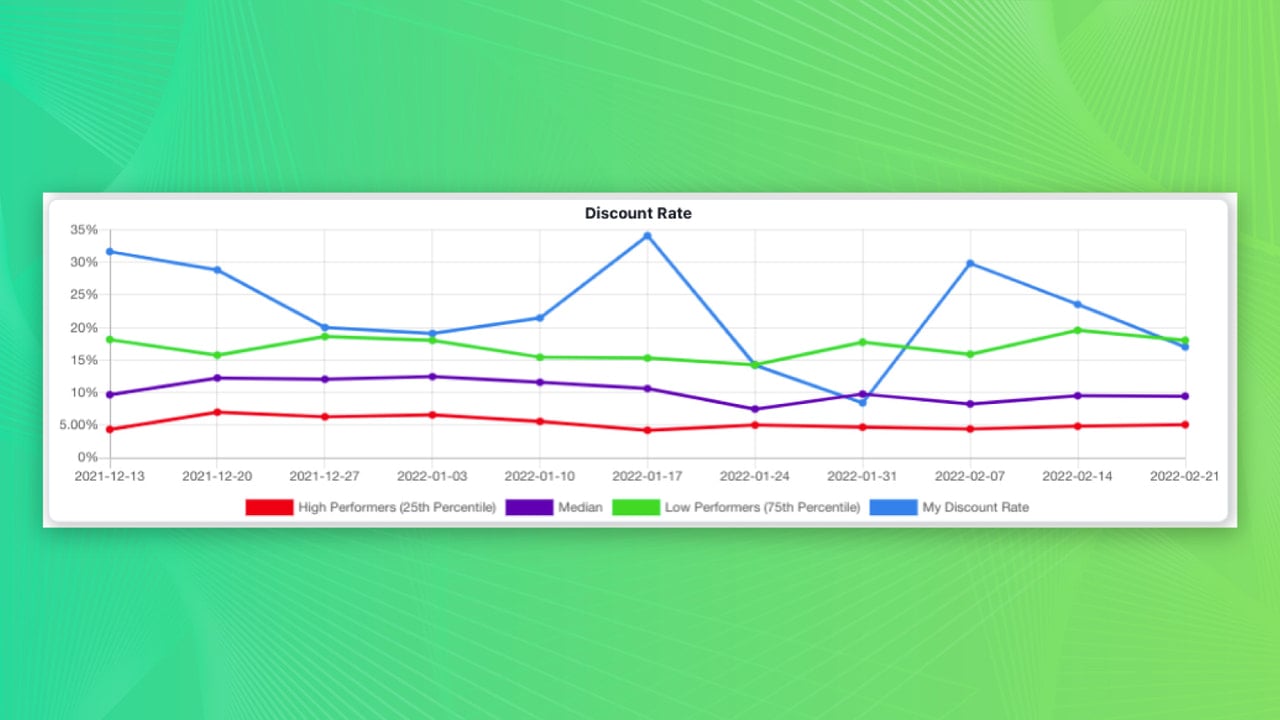Click red data point at 2021-12-20

point(217,412)
